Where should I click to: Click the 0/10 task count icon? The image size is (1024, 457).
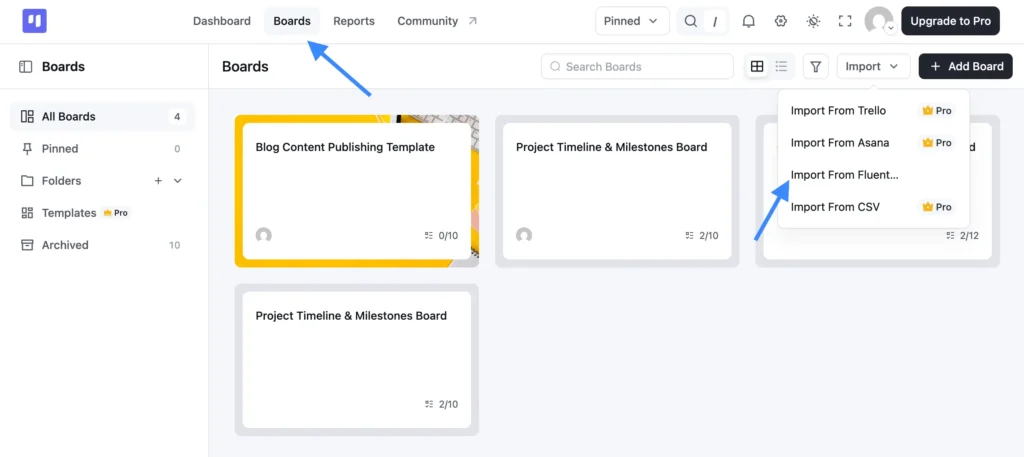pos(429,236)
